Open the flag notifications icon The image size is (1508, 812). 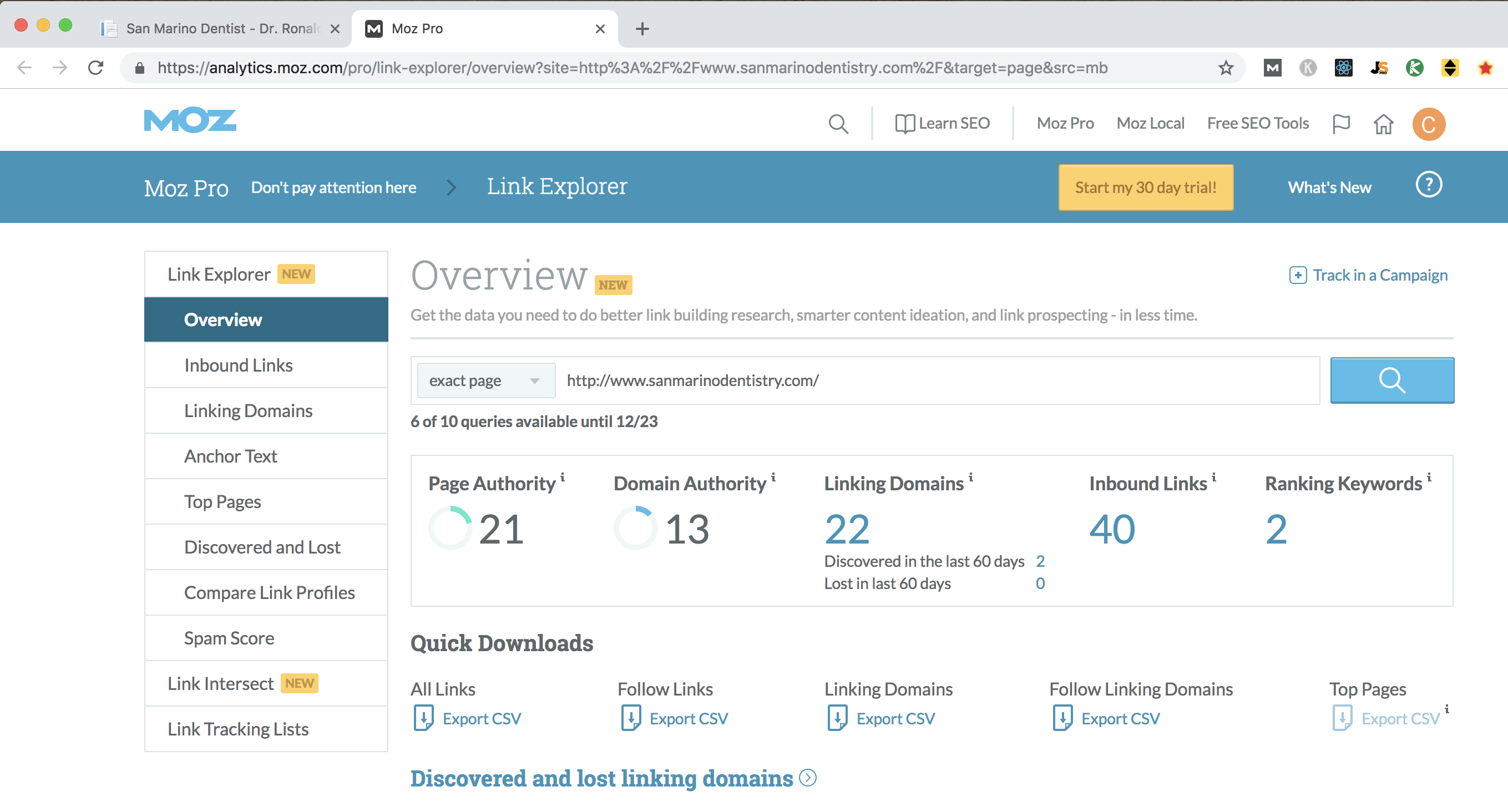1340,124
